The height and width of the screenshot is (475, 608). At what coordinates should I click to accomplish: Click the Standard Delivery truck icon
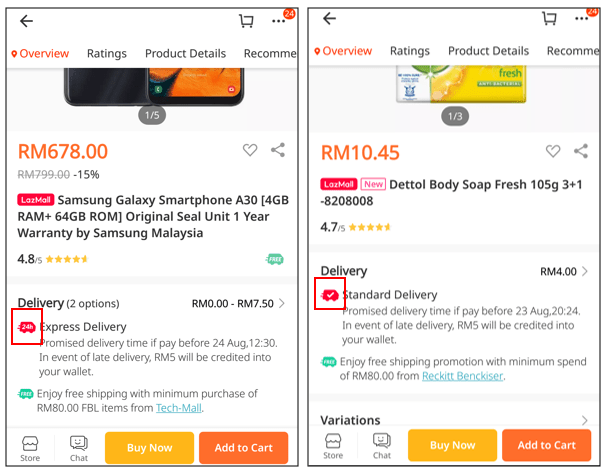330,295
